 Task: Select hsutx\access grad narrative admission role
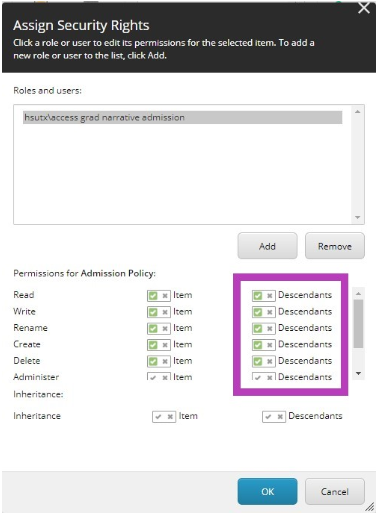coord(182,118)
